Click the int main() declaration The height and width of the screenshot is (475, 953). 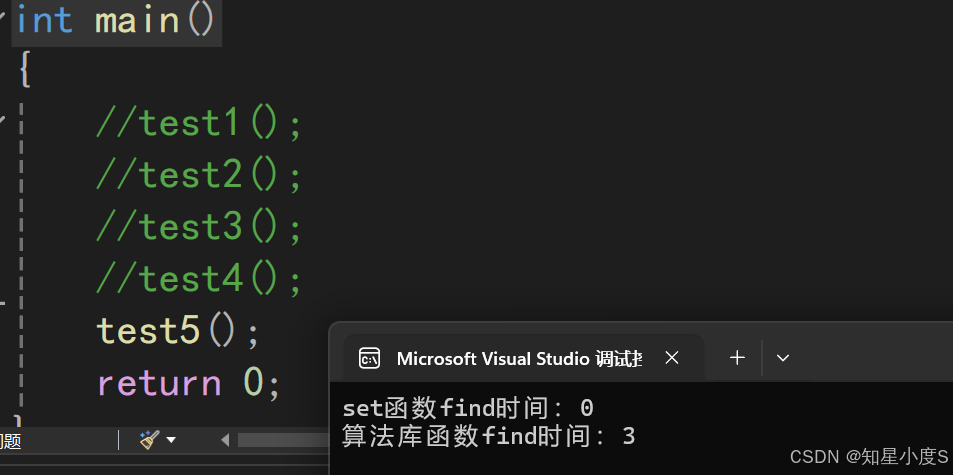point(116,20)
